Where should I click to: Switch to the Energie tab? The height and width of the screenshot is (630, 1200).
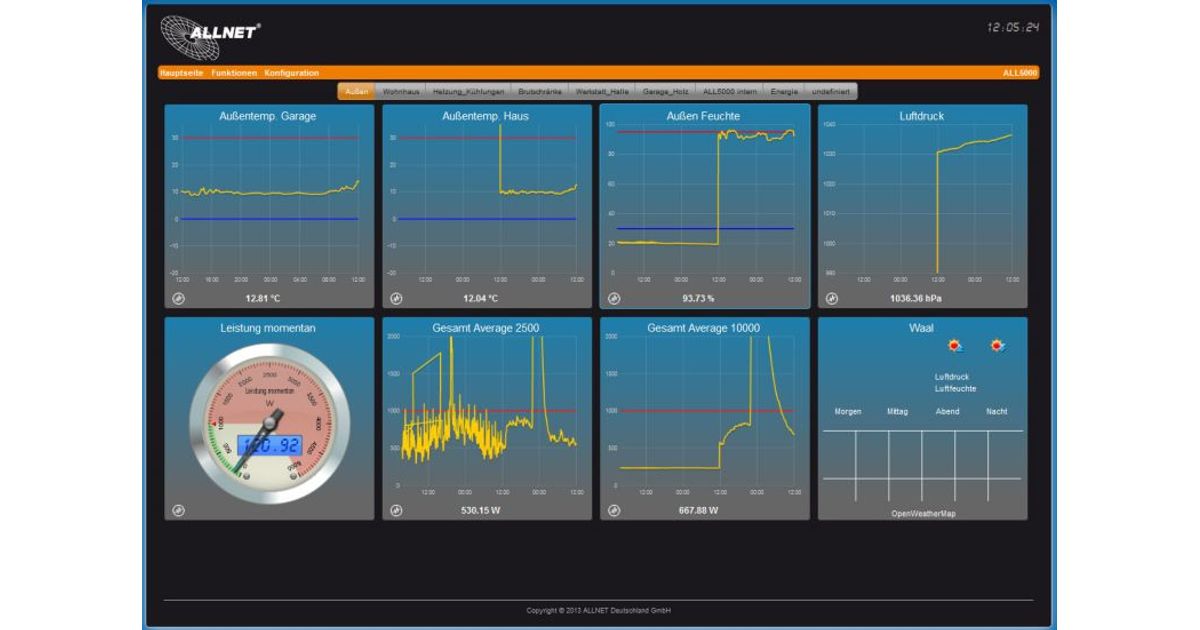pyautogui.click(x=784, y=92)
